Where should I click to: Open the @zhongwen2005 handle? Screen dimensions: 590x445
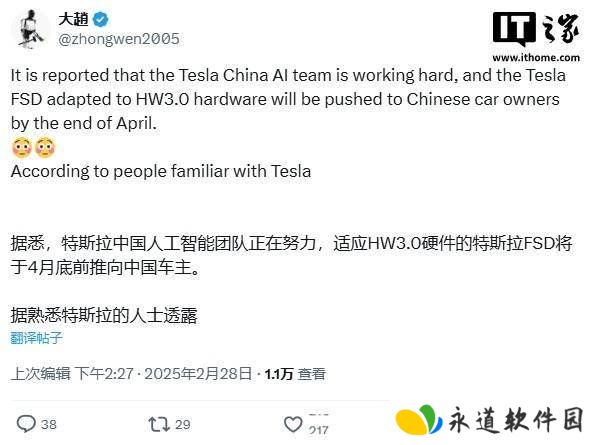click(x=119, y=39)
